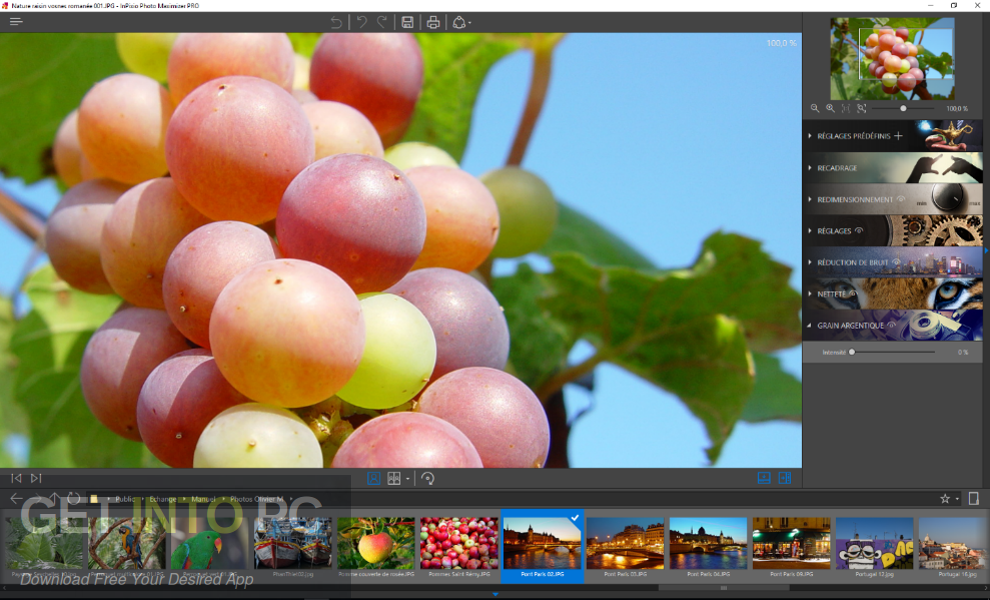Click the Redo icon
This screenshot has width=990, height=600.
coord(383,21)
